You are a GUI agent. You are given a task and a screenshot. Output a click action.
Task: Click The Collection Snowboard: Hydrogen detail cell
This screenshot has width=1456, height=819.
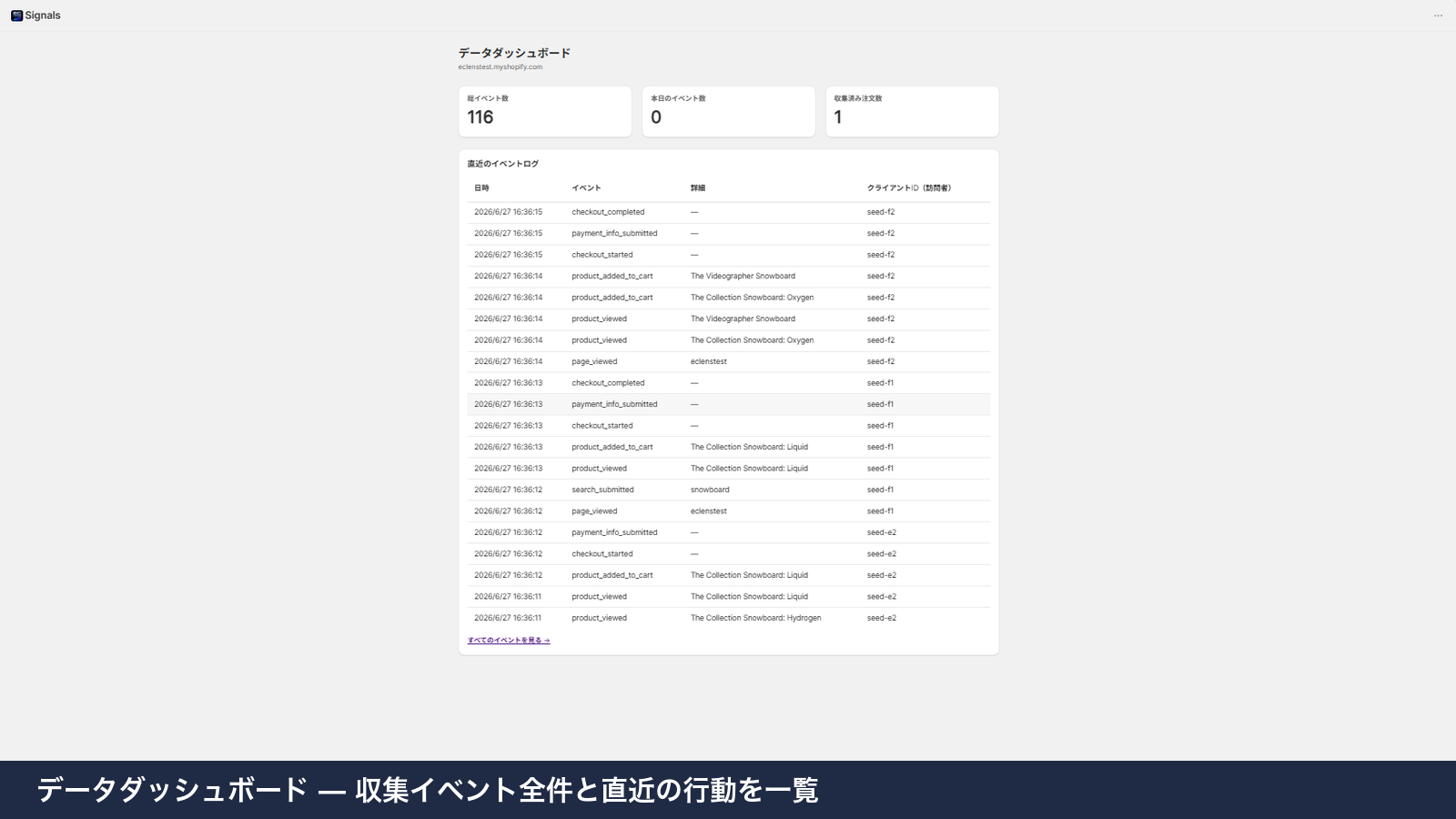coord(755,619)
